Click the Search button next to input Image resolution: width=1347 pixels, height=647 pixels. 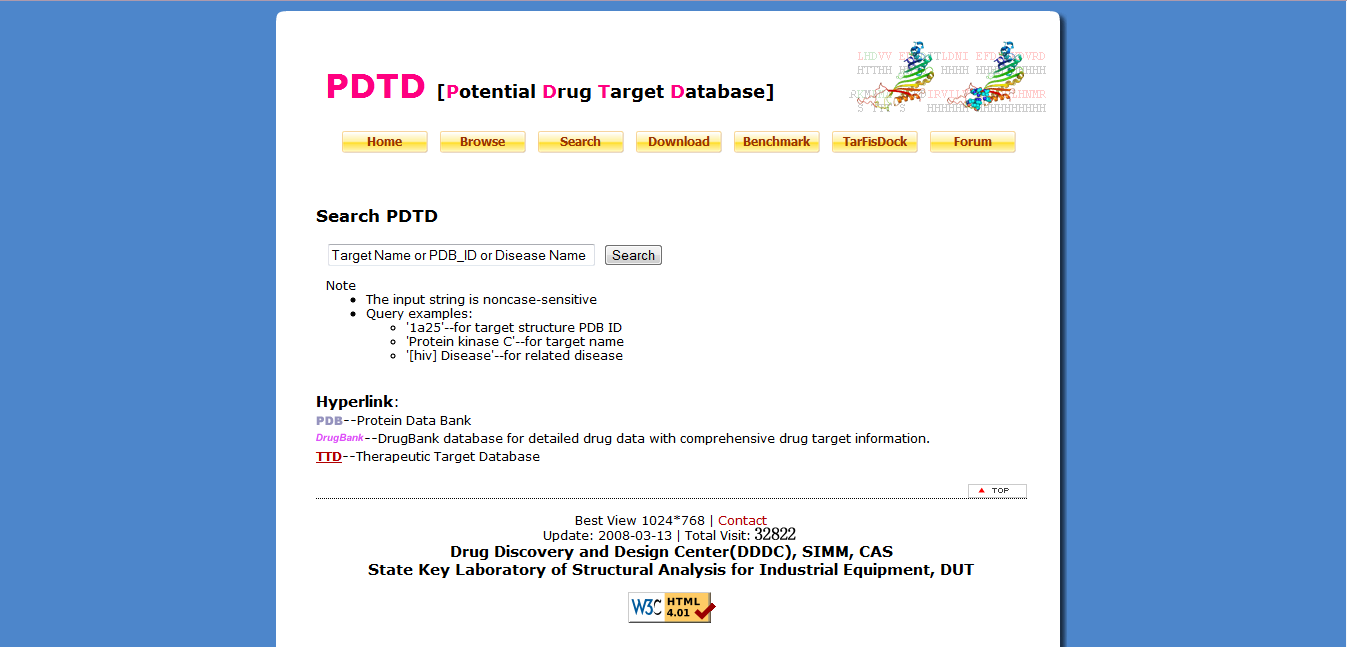click(632, 254)
